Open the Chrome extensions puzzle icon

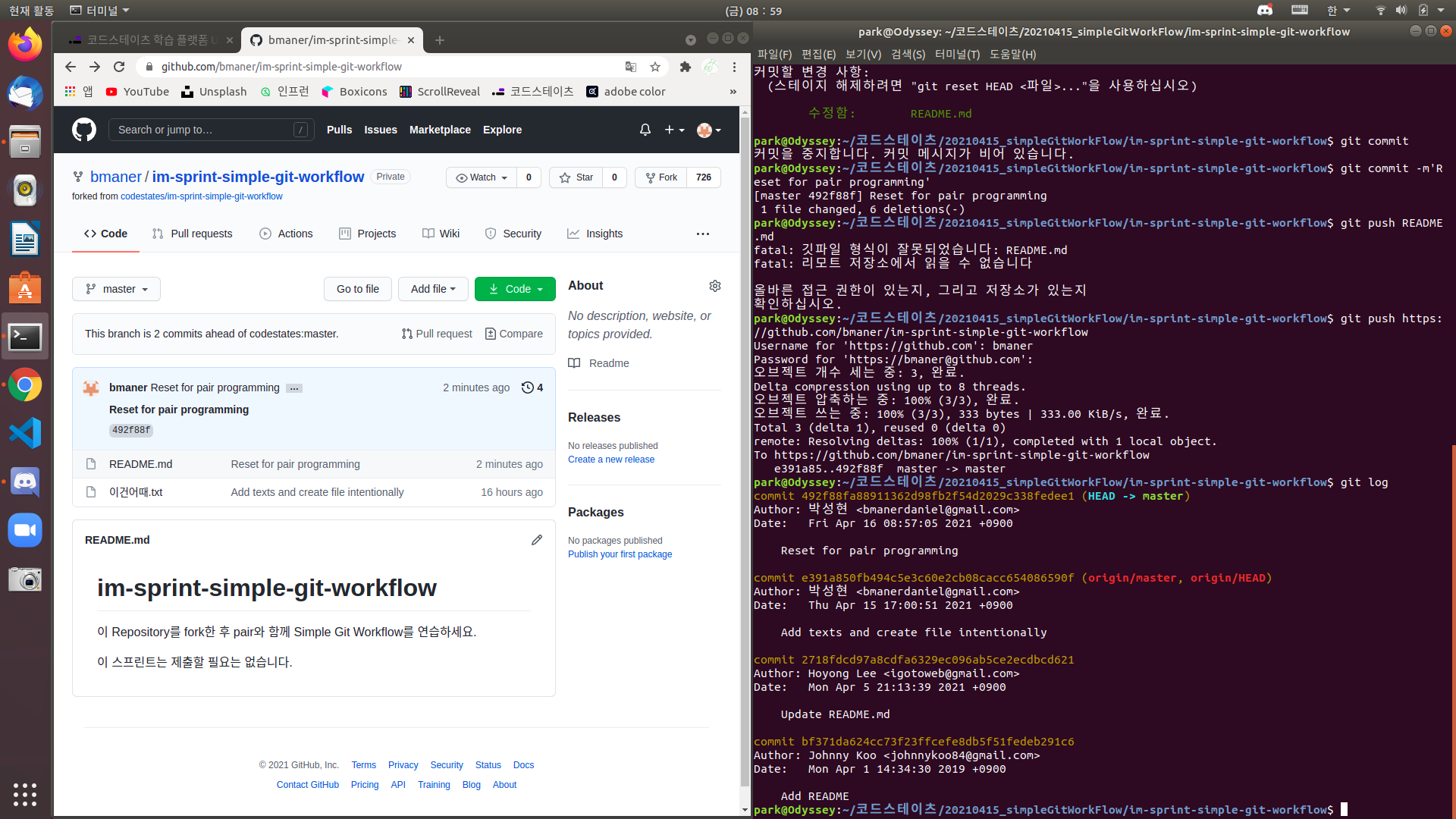686,67
